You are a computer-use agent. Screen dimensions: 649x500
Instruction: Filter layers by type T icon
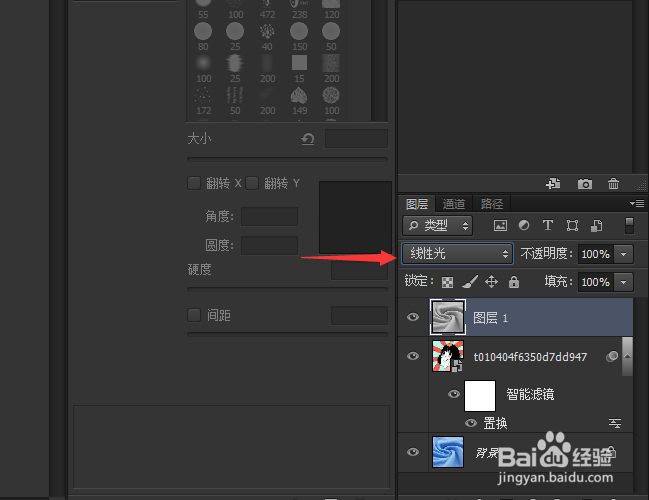pos(548,225)
